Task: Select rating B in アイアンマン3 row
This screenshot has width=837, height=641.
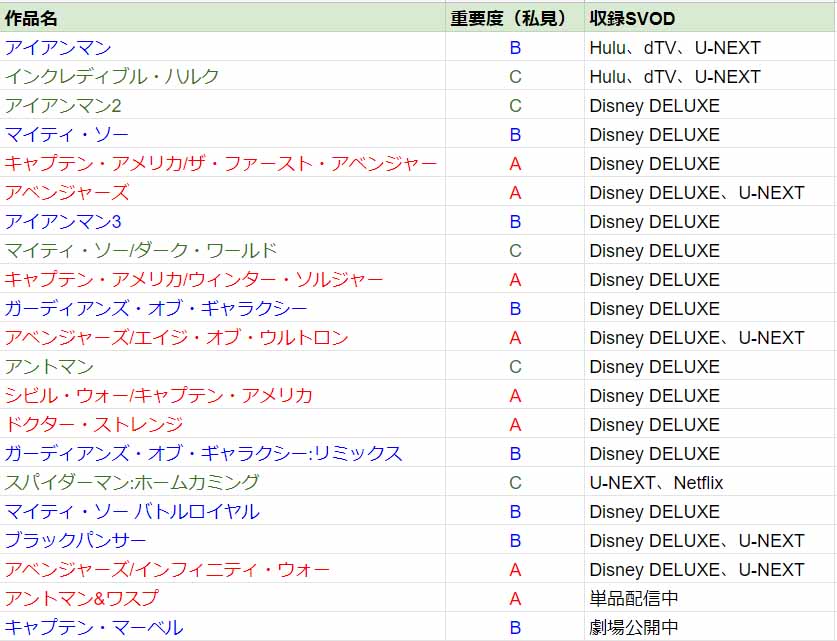Action: [515, 221]
